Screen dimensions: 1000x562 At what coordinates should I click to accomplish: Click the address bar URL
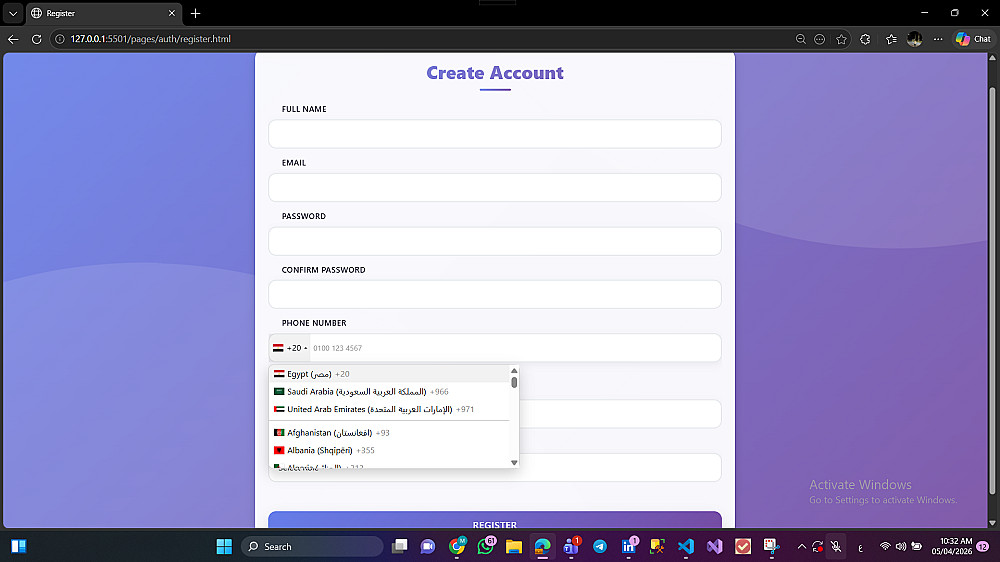[x=151, y=39]
